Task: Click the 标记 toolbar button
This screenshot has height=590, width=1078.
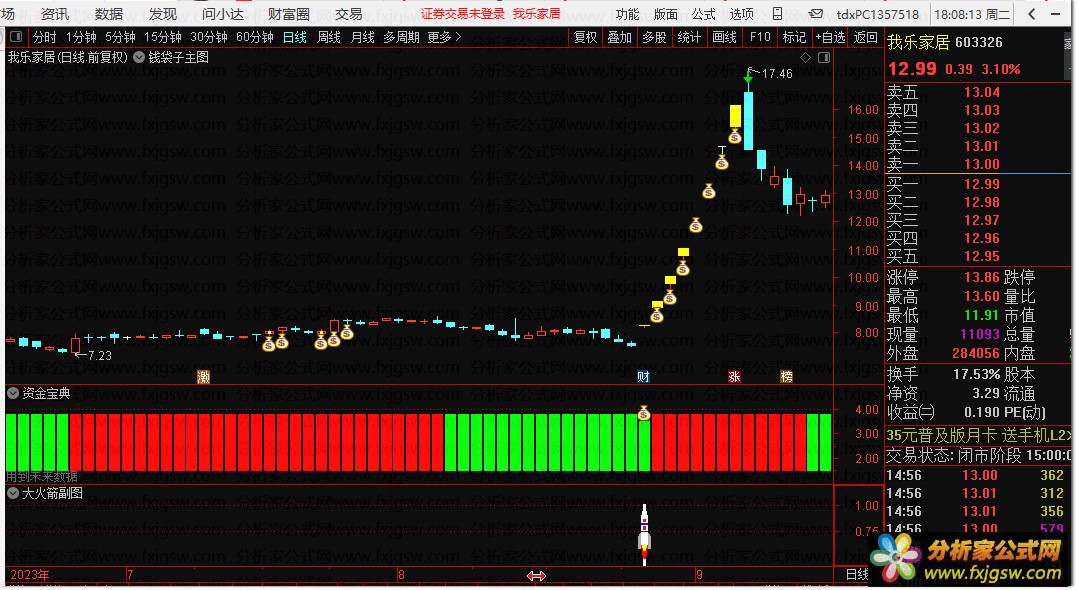Action: [x=794, y=37]
